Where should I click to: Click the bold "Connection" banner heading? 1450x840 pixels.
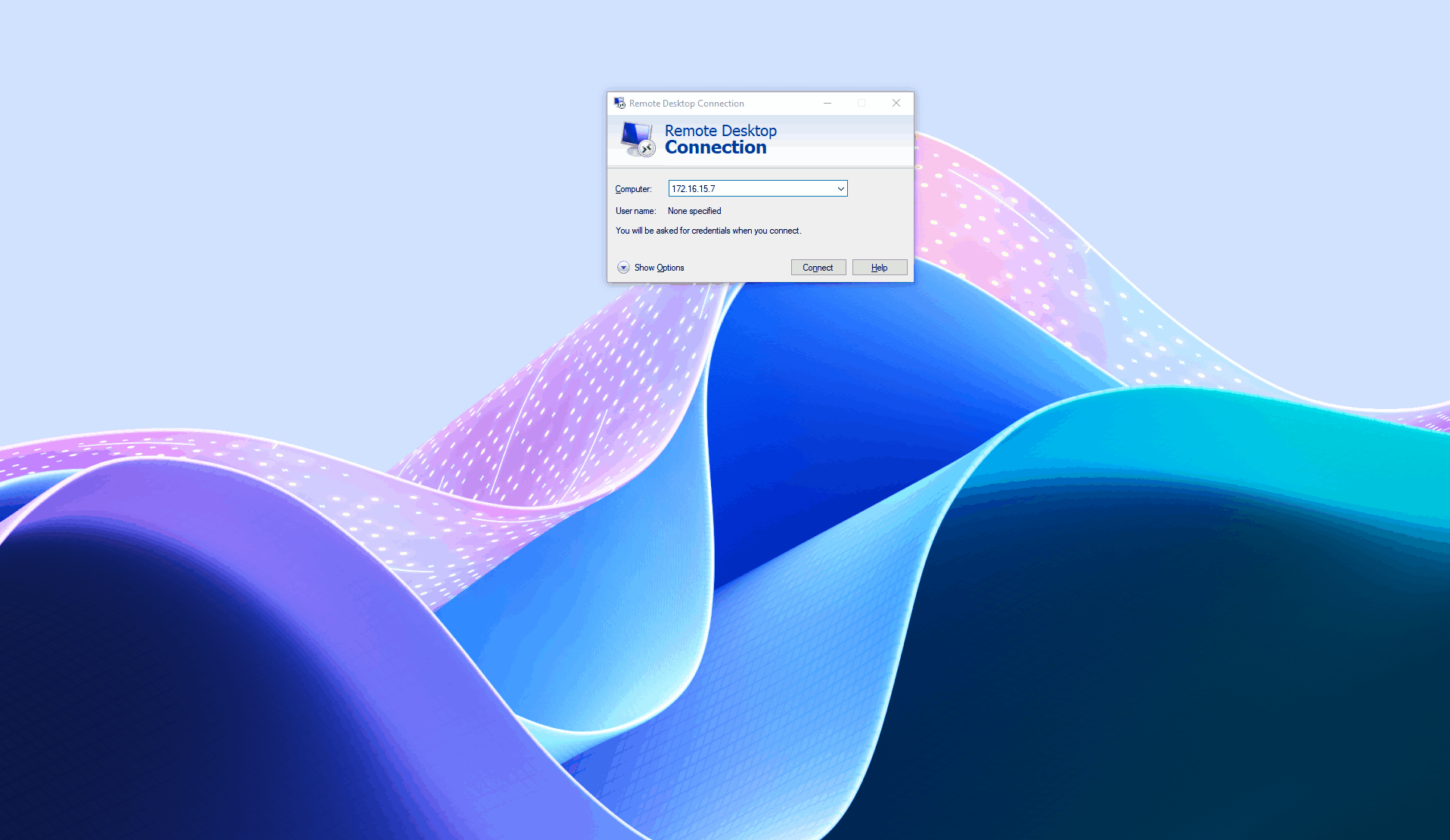point(716,147)
